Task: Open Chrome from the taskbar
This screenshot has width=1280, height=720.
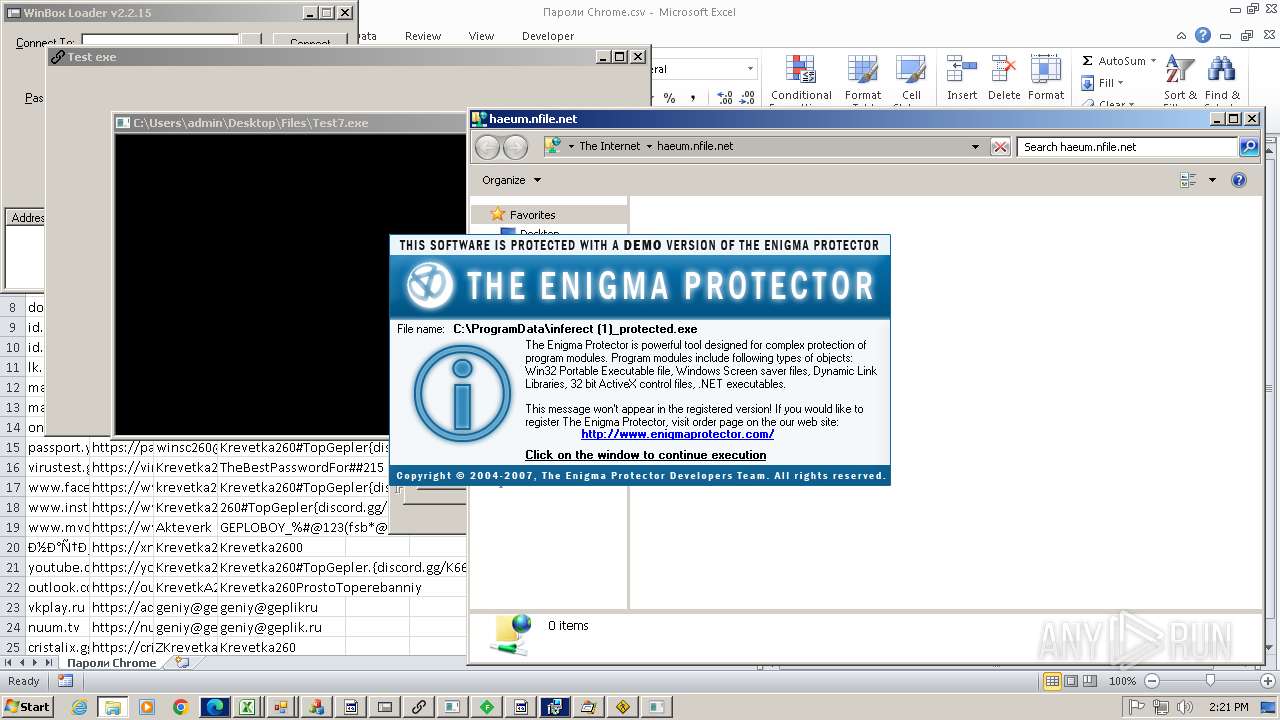Action: tap(181, 707)
